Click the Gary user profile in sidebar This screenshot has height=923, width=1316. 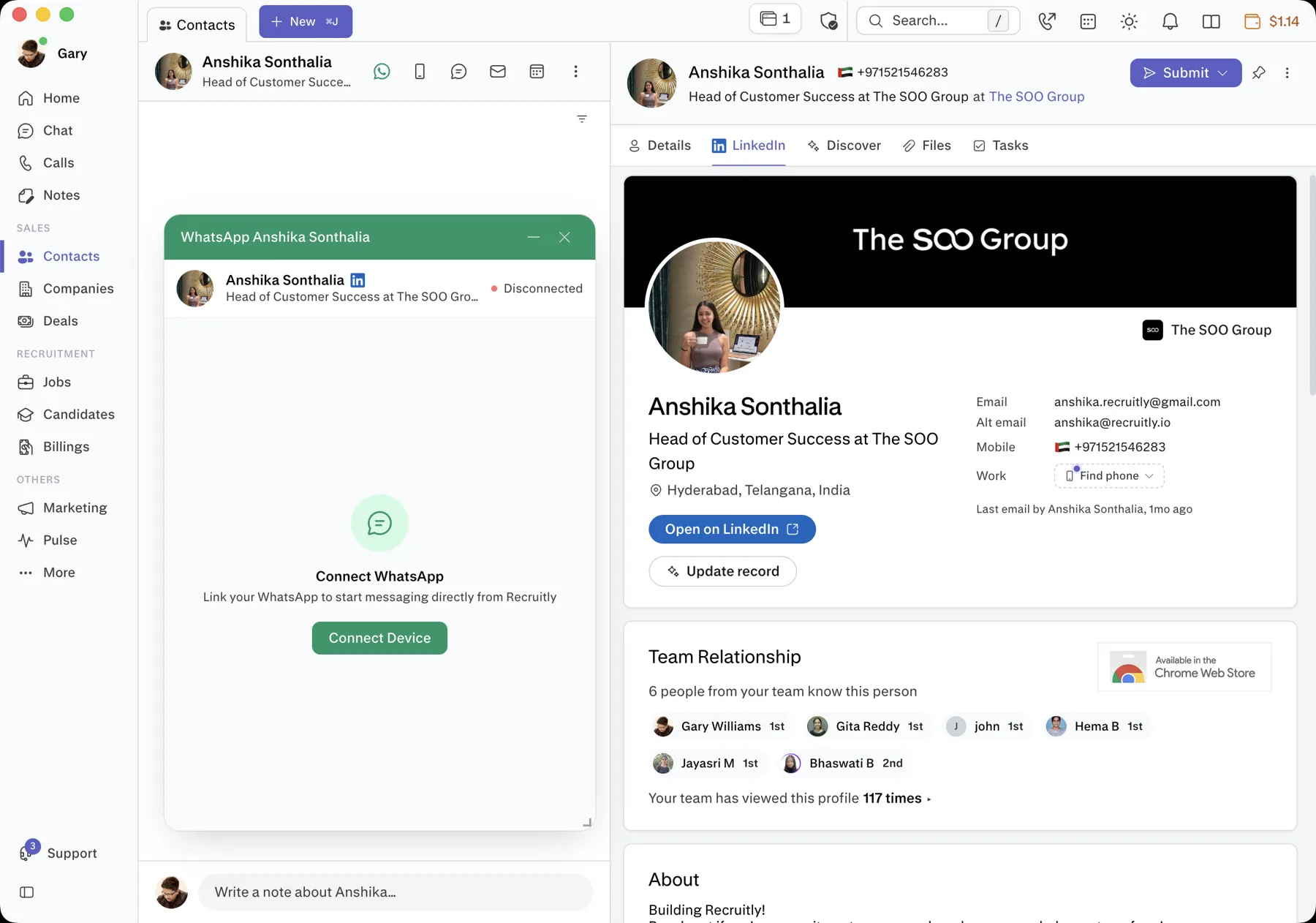(x=51, y=53)
